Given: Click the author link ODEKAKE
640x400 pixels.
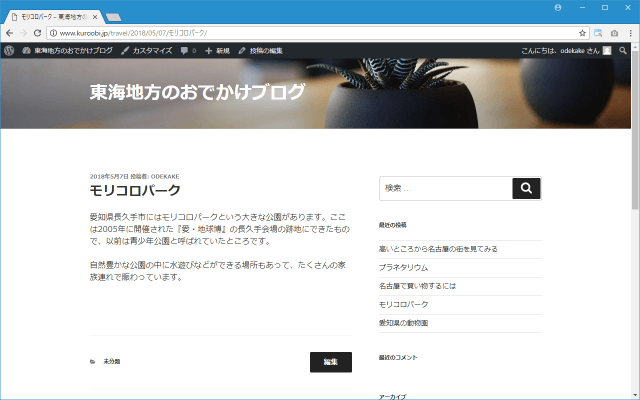Looking at the screenshot, I should coord(165,177).
